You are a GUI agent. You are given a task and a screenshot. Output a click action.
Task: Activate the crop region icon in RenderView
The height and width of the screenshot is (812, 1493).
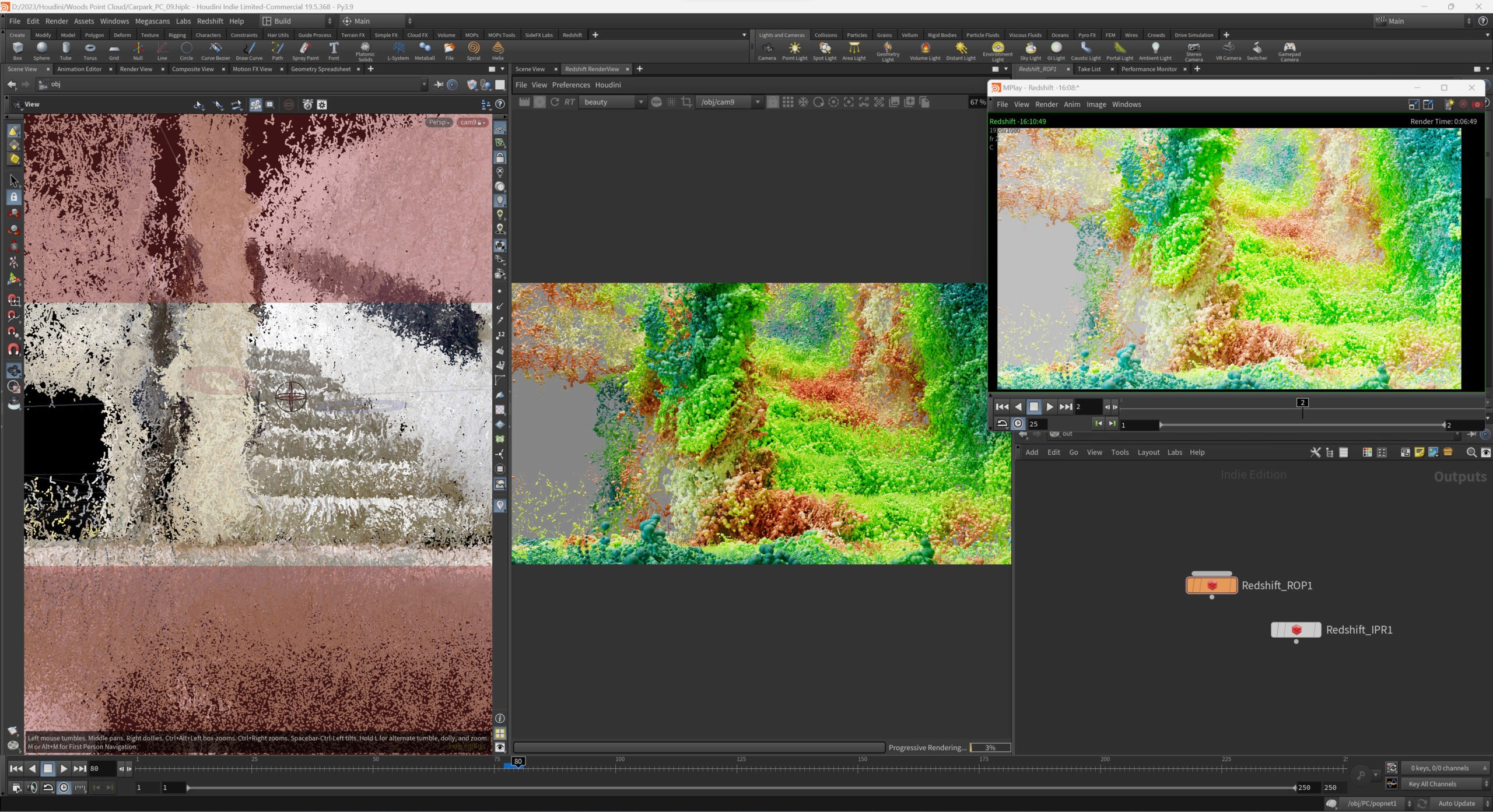[x=686, y=102]
